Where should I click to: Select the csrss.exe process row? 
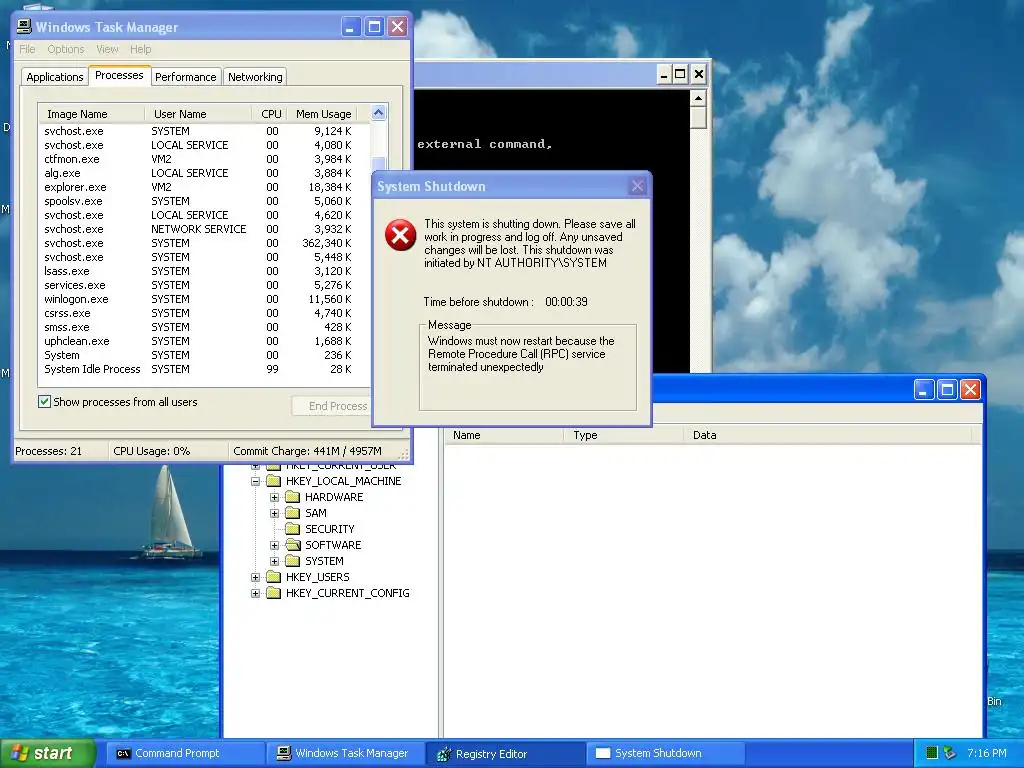coord(204,313)
